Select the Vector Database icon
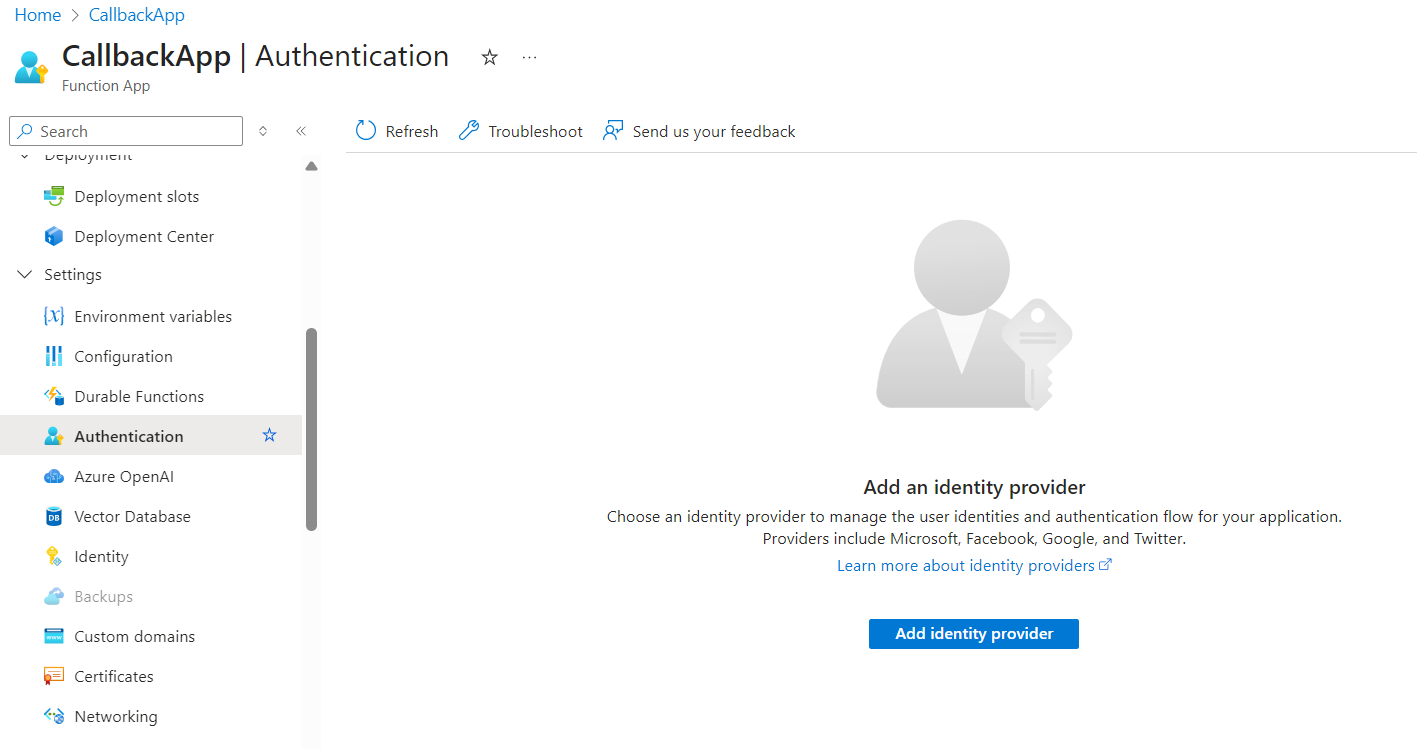Image resolution: width=1417 pixels, height=749 pixels. [53, 515]
